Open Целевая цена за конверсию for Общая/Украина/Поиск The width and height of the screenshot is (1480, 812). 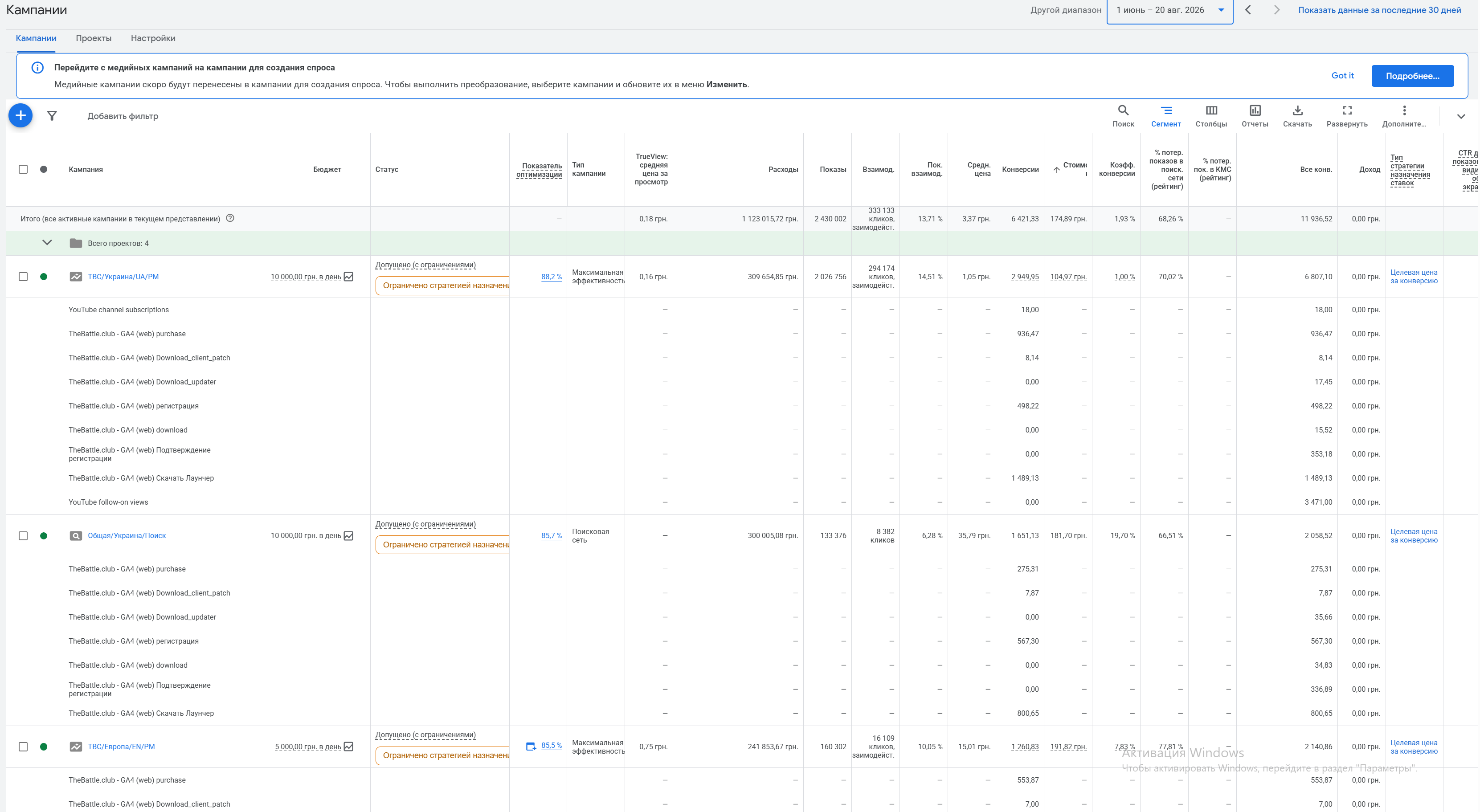(1413, 536)
